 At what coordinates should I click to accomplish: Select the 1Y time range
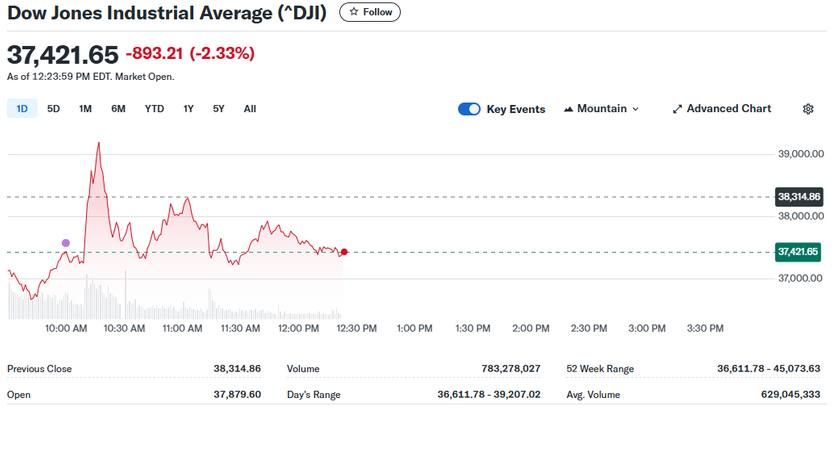click(188, 109)
